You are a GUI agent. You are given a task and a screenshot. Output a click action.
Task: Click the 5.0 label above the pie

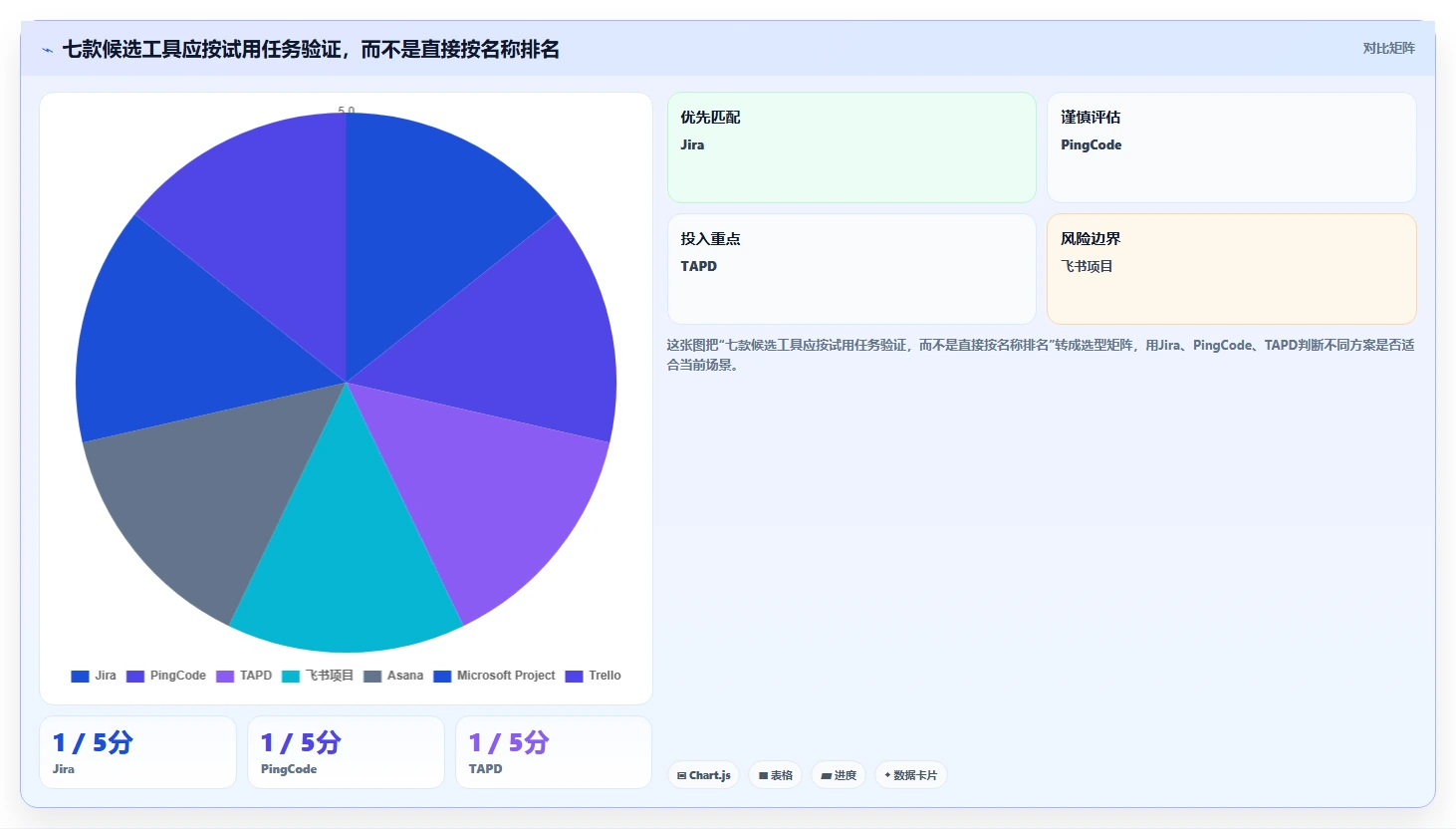pos(346,111)
